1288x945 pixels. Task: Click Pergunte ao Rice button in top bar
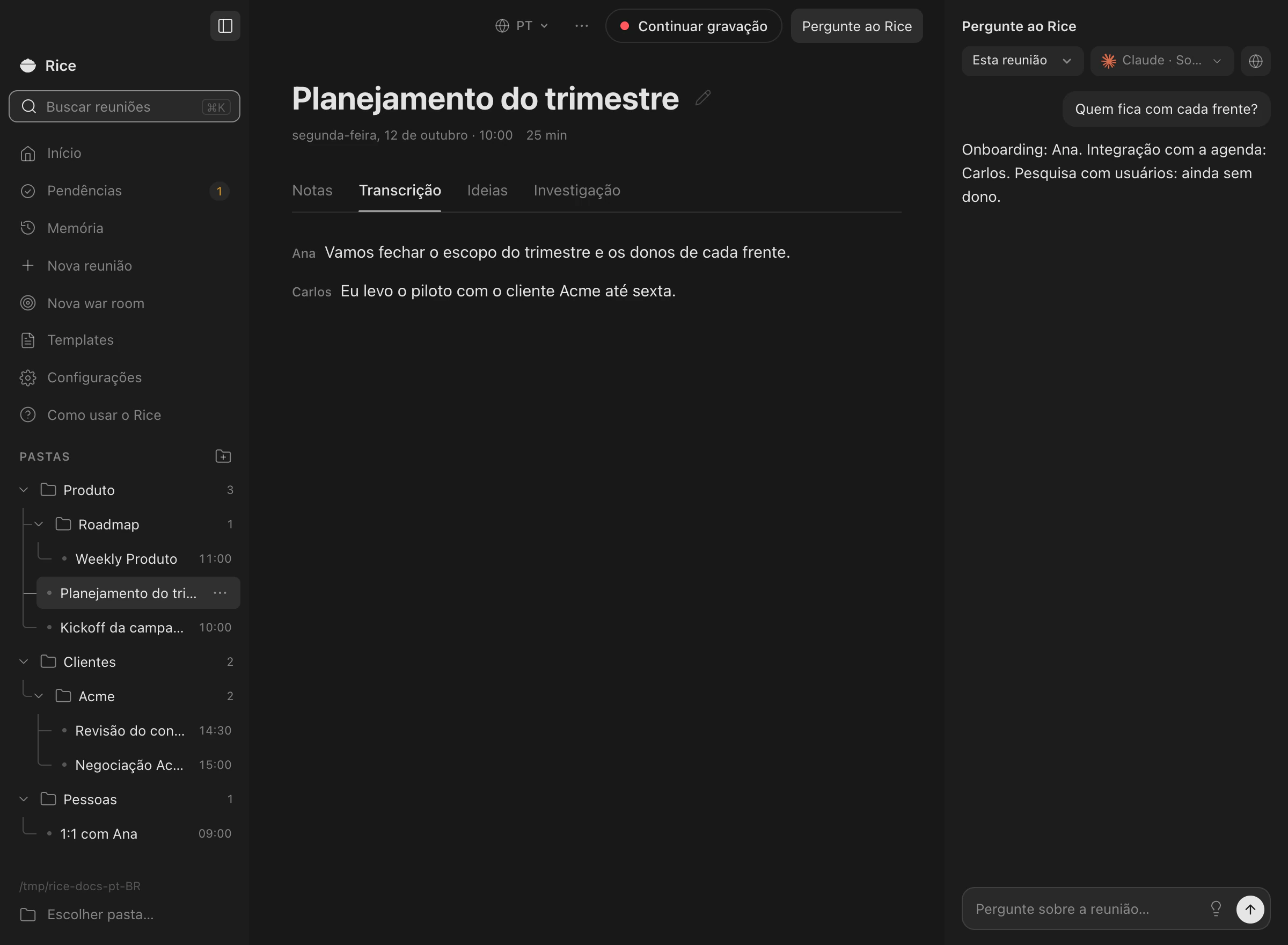(857, 26)
